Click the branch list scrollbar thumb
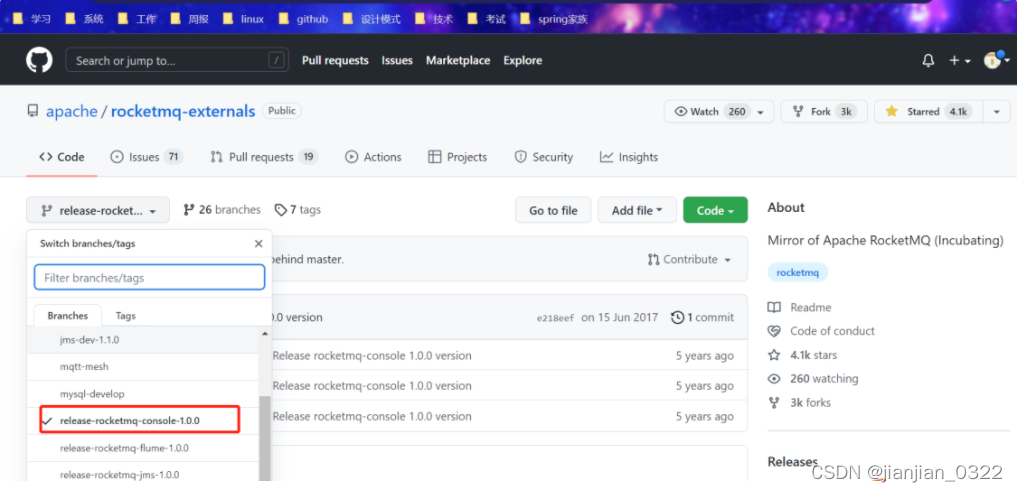Viewport: 1017px width, 492px height. pyautogui.click(x=265, y=439)
